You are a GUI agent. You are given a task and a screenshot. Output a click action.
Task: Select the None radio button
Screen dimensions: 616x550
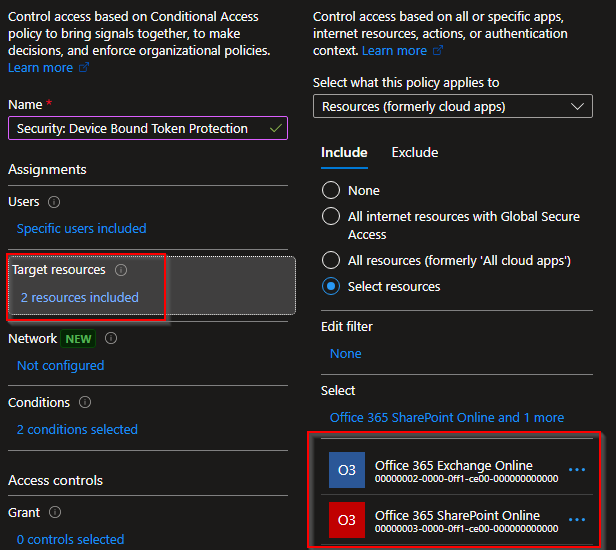tap(331, 190)
